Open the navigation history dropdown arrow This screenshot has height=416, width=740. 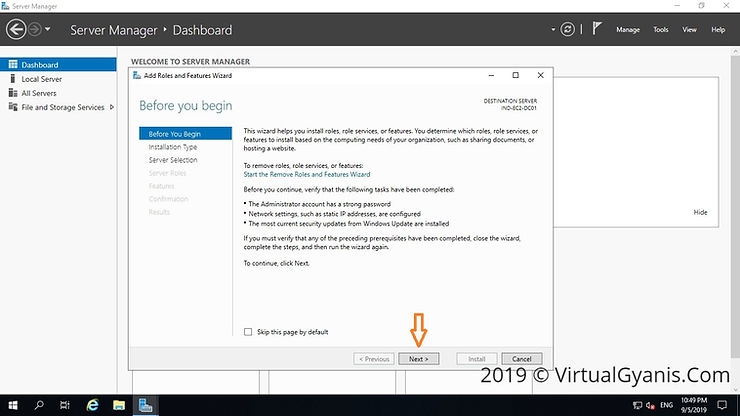tap(47, 30)
